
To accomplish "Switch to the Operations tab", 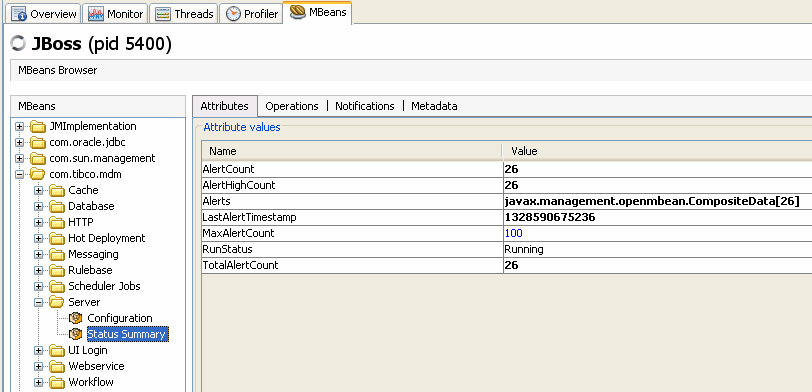I will pos(292,106).
